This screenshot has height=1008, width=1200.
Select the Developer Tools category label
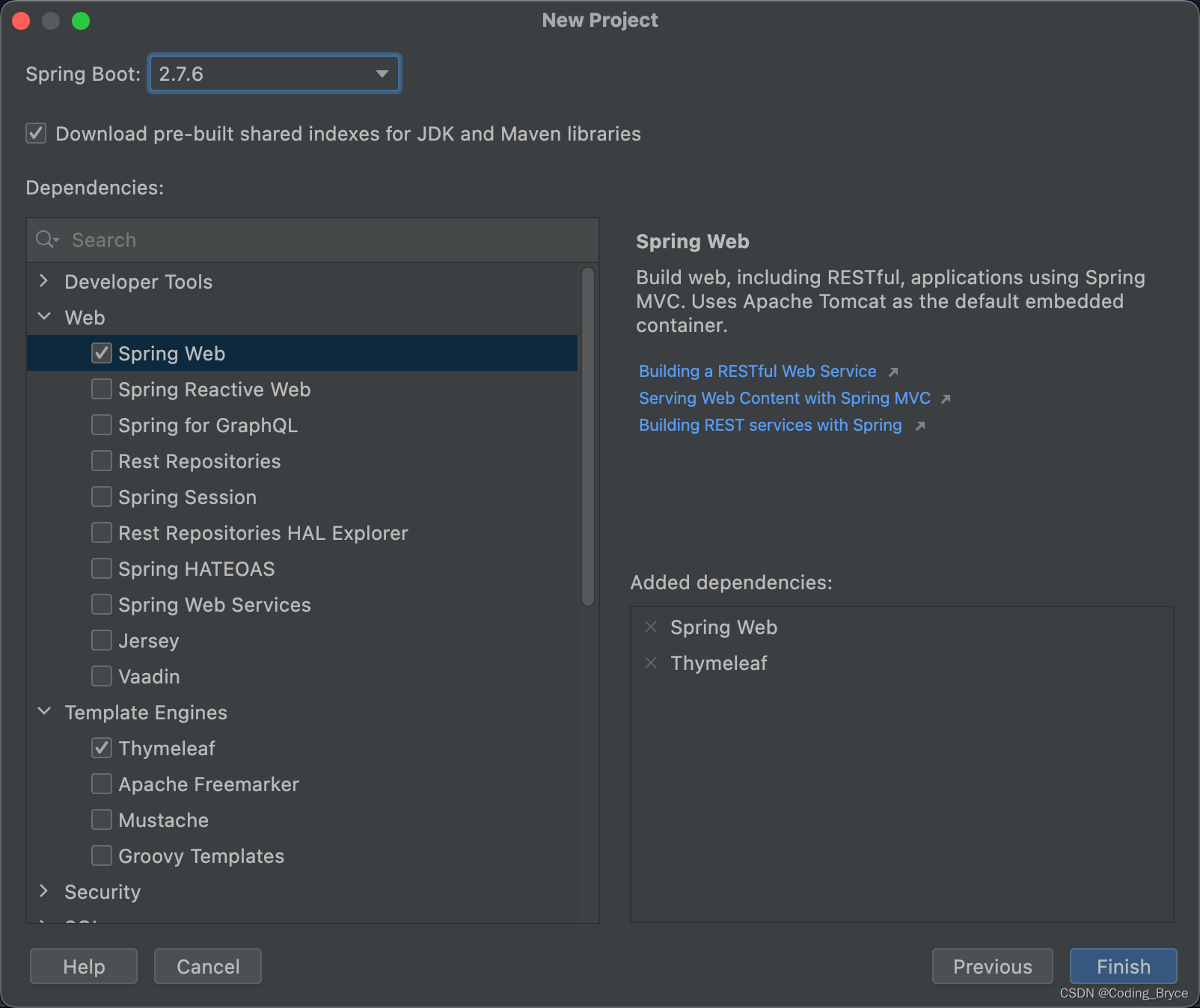coord(138,282)
